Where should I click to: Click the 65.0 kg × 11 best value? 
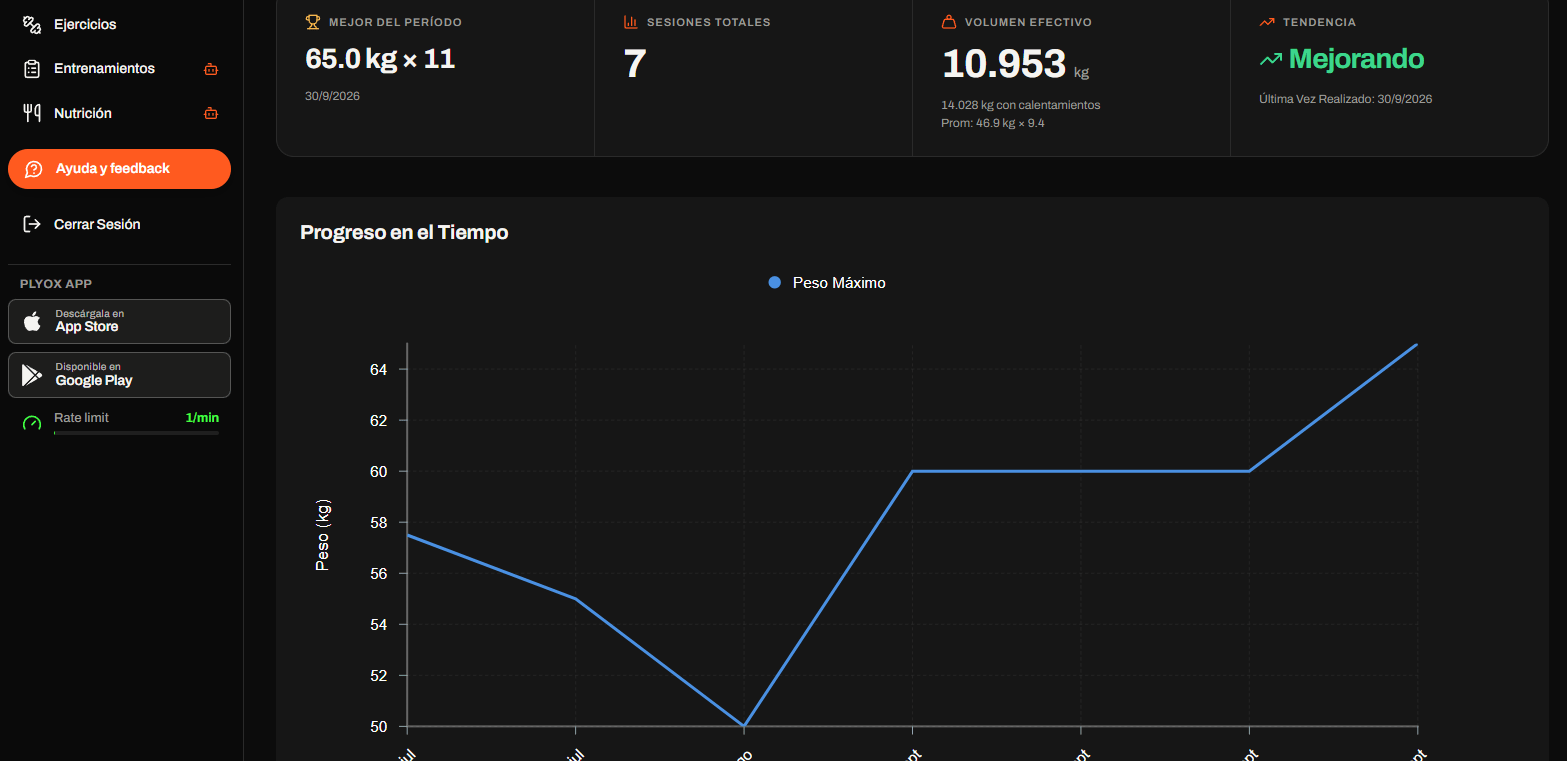380,59
